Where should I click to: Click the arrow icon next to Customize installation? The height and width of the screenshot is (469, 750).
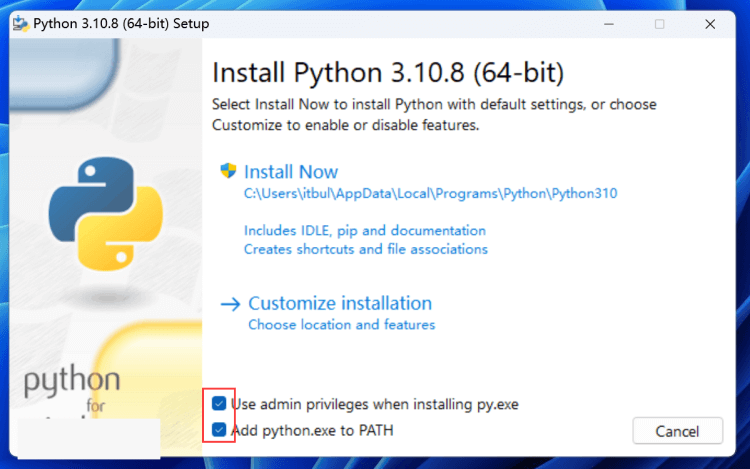click(x=230, y=304)
